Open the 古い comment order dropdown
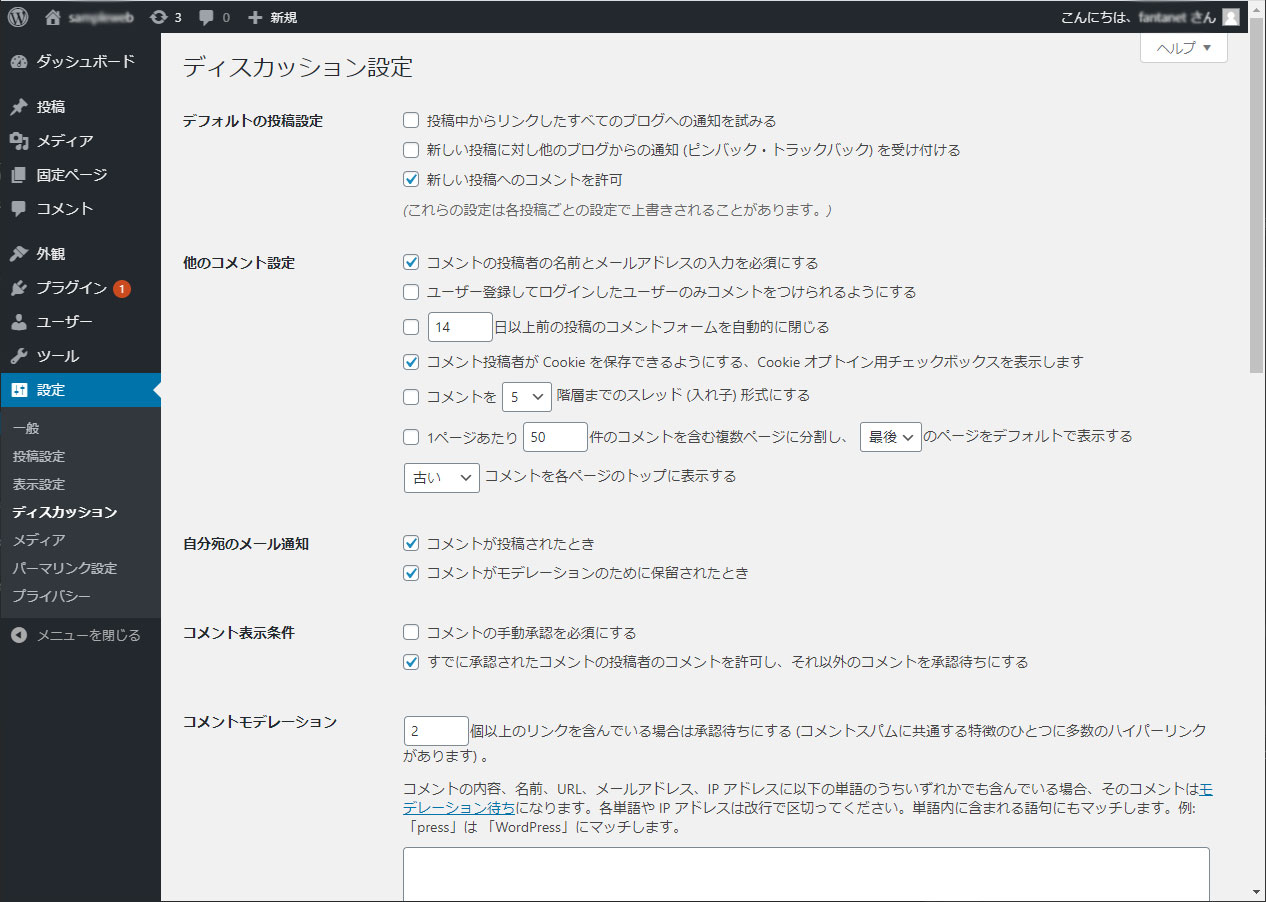This screenshot has height=902, width=1266. pos(441,477)
